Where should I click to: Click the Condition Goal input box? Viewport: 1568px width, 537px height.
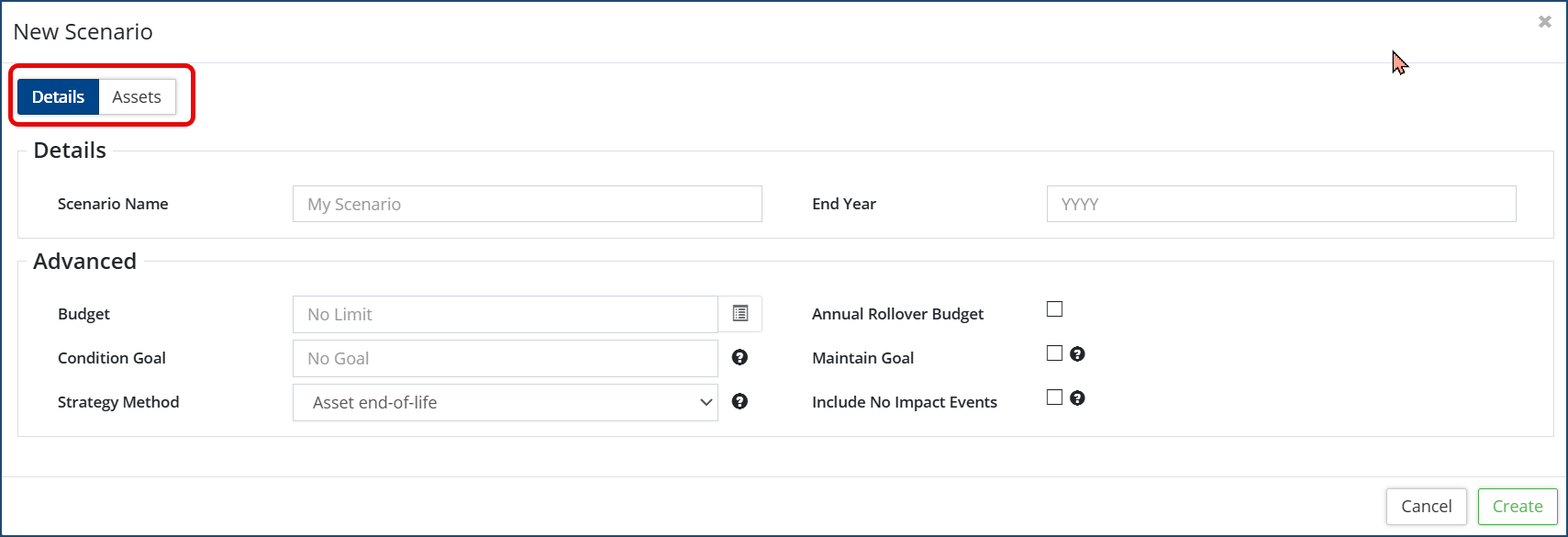pyautogui.click(x=505, y=358)
